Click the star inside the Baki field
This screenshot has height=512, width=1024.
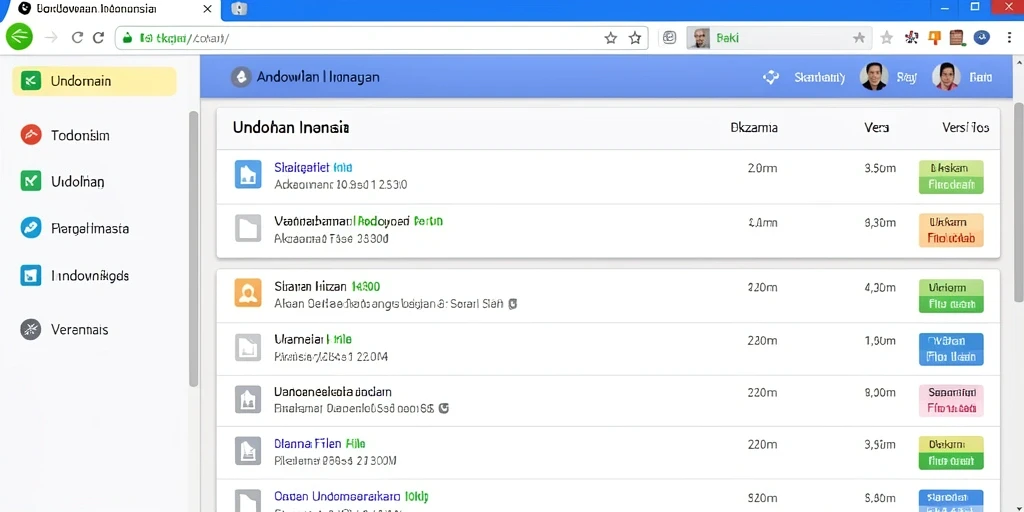point(859,38)
